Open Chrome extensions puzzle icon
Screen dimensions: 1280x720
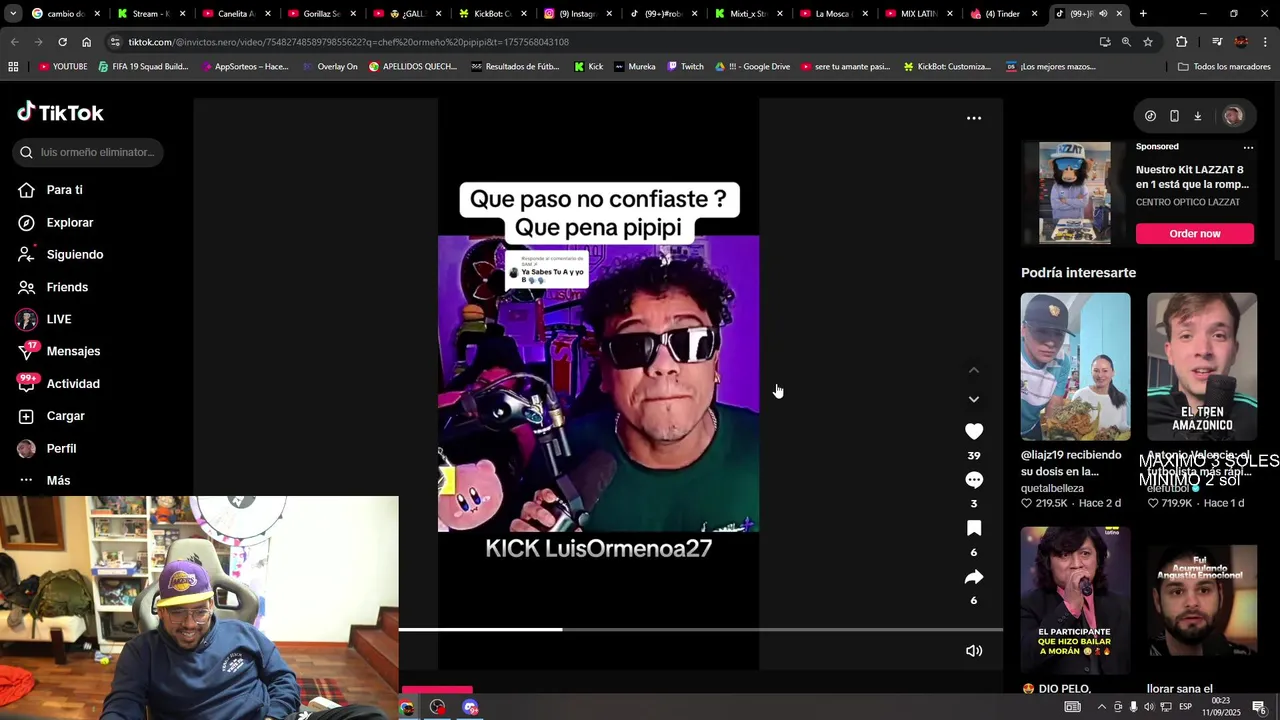point(1181,42)
